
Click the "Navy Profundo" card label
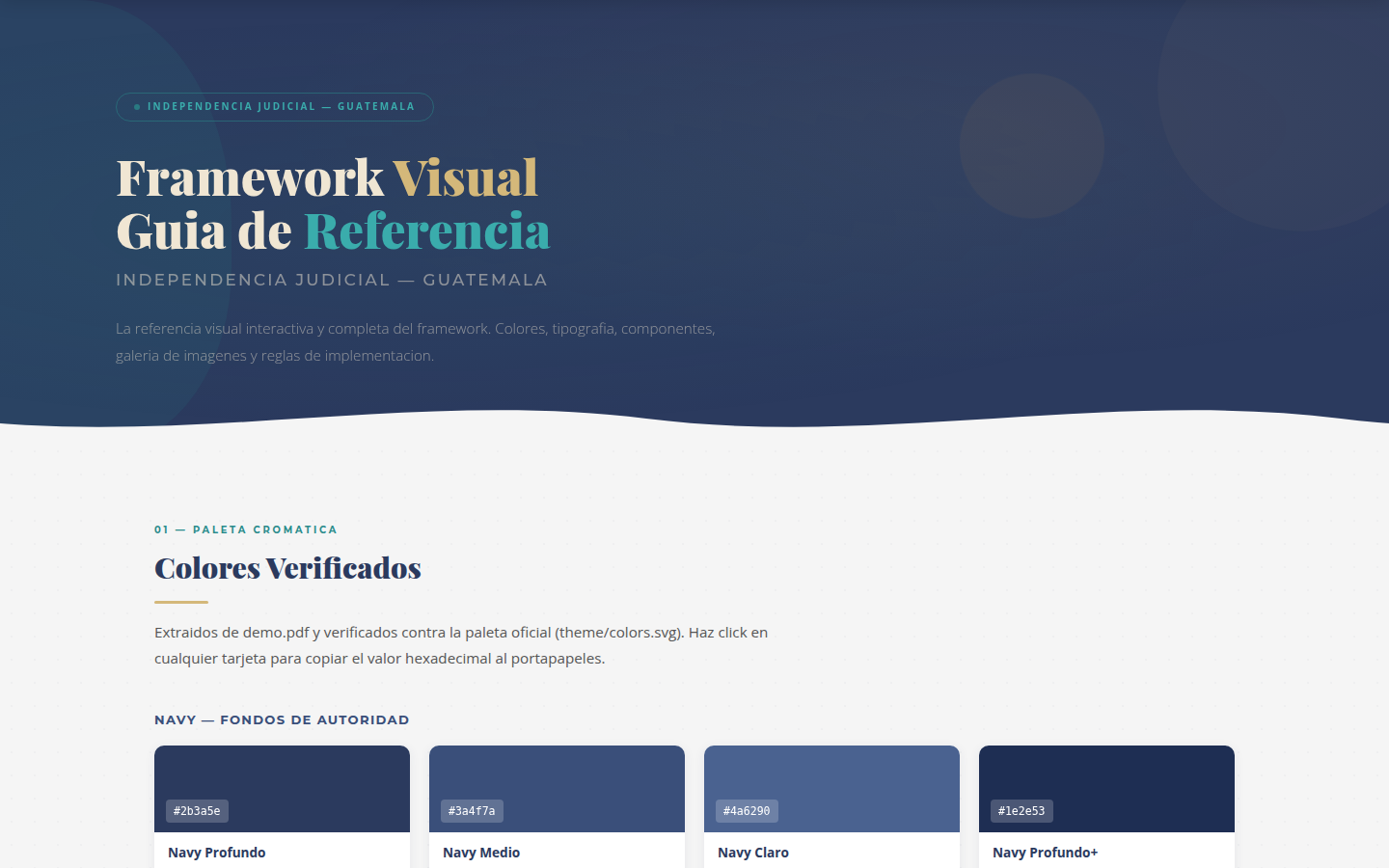tap(216, 853)
